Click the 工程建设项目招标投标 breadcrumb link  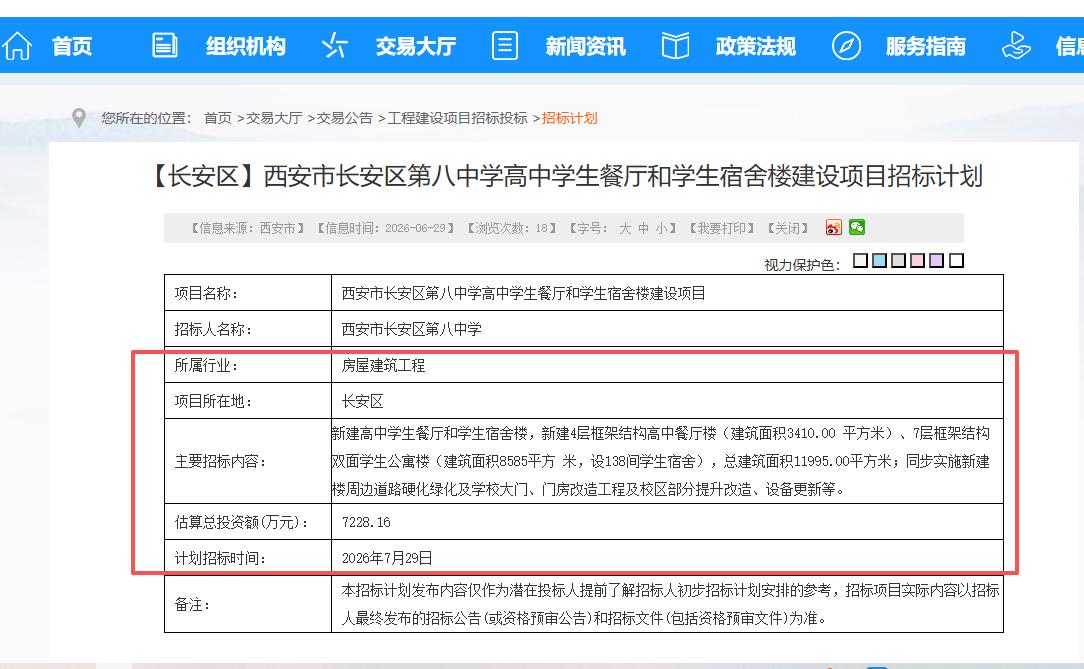[x=458, y=118]
